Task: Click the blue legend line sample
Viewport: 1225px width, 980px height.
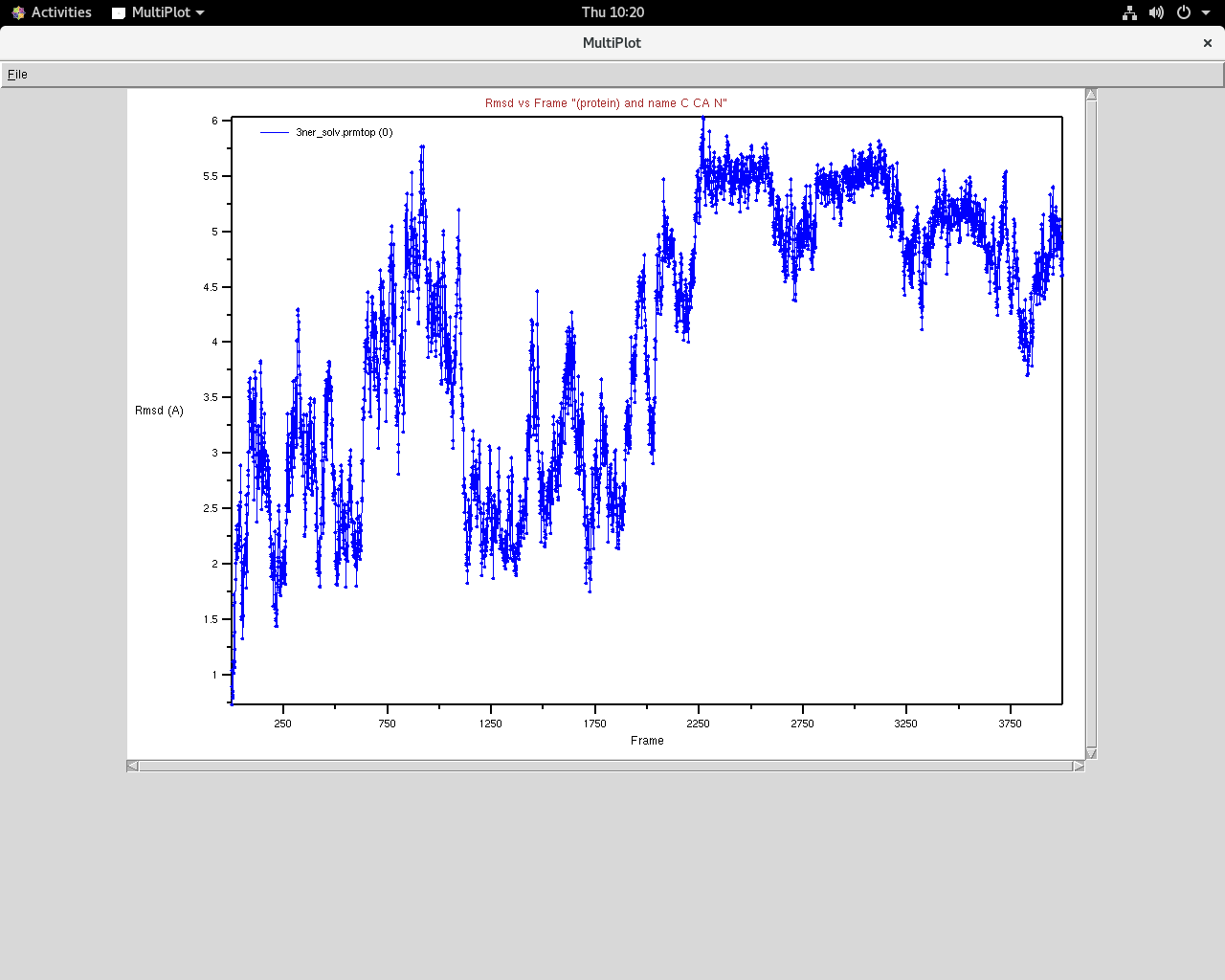Action: tap(275, 133)
